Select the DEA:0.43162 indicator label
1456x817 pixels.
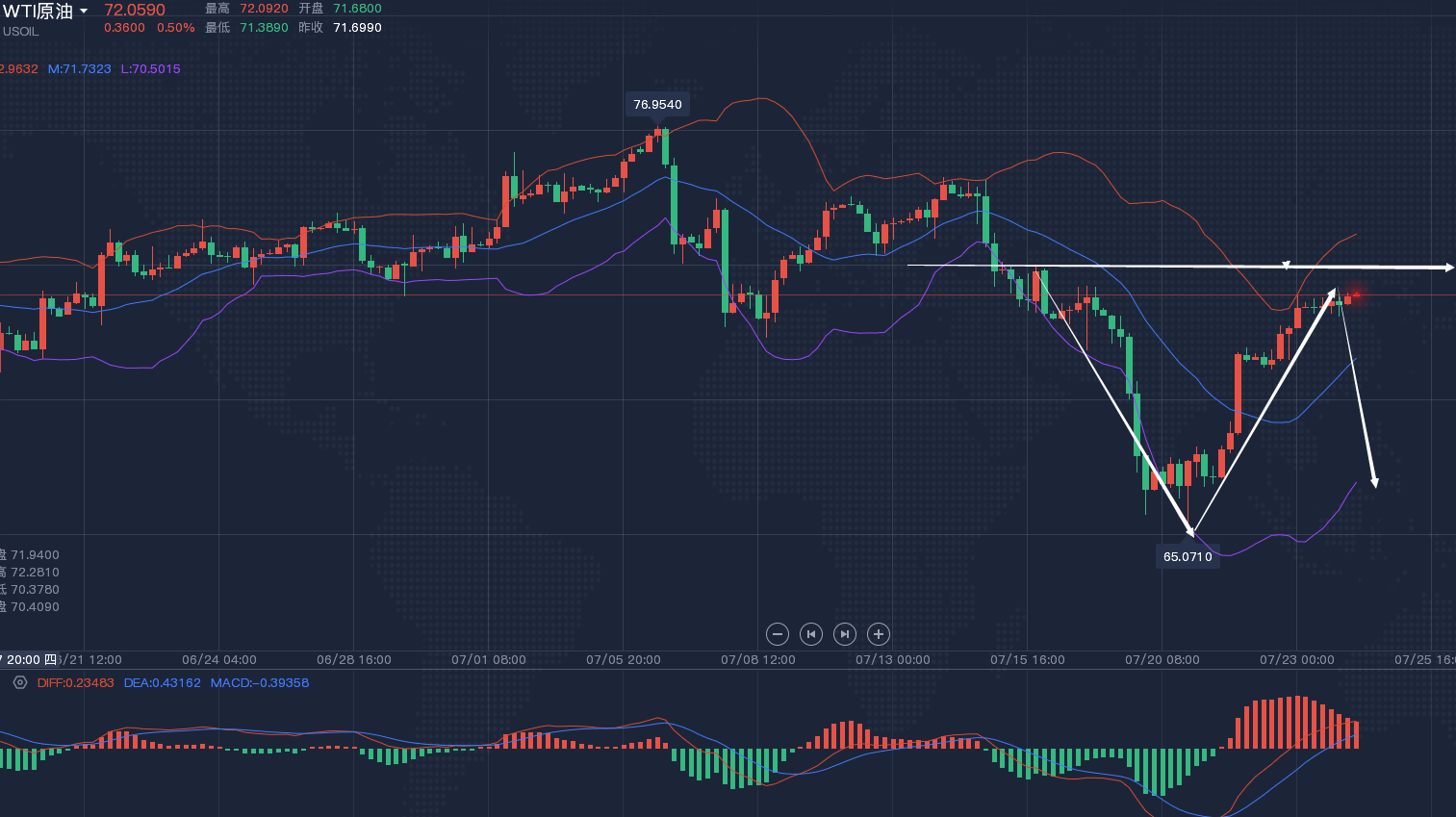tap(162, 682)
